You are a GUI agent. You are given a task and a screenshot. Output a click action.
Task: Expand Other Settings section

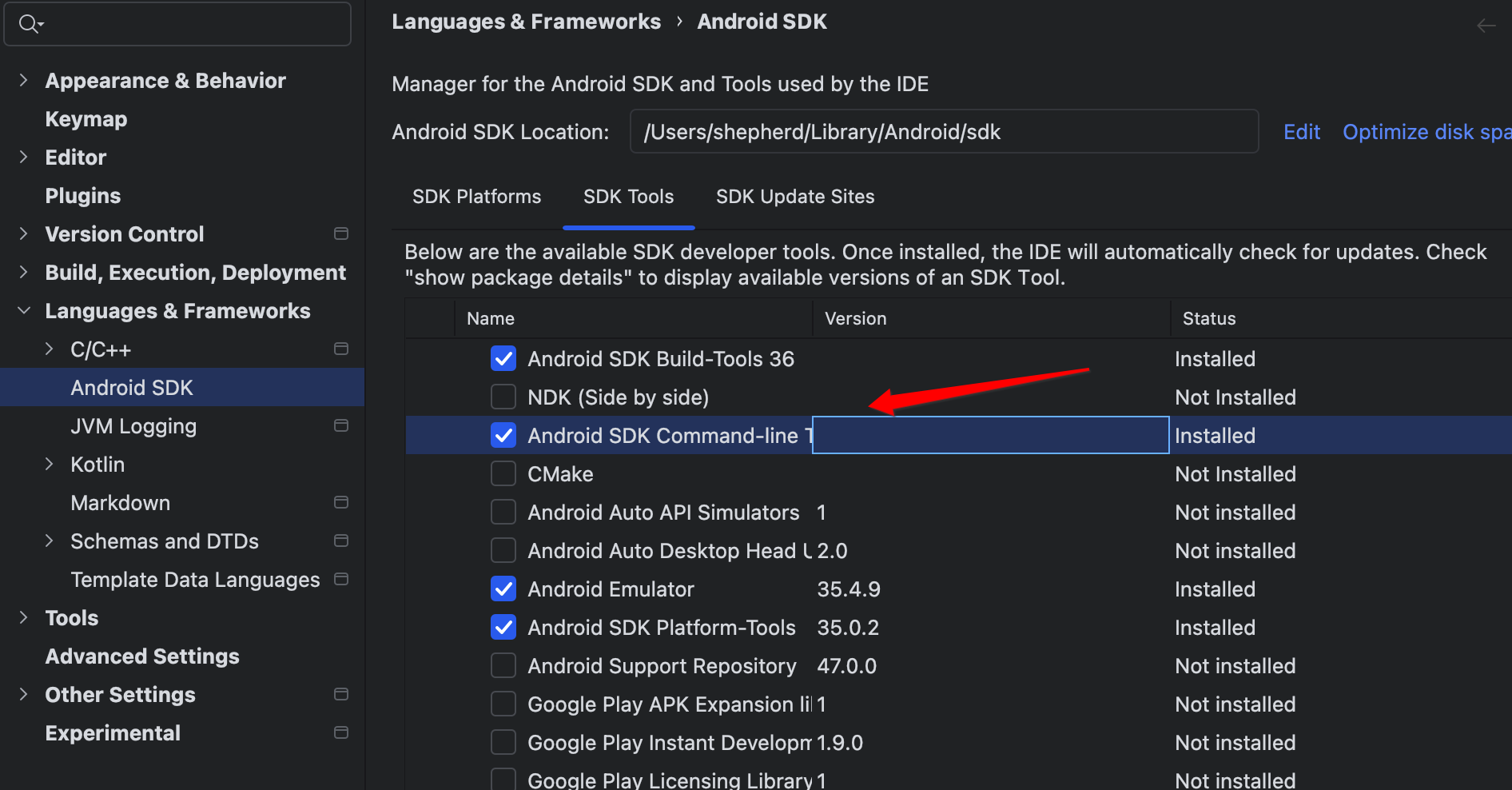point(24,694)
